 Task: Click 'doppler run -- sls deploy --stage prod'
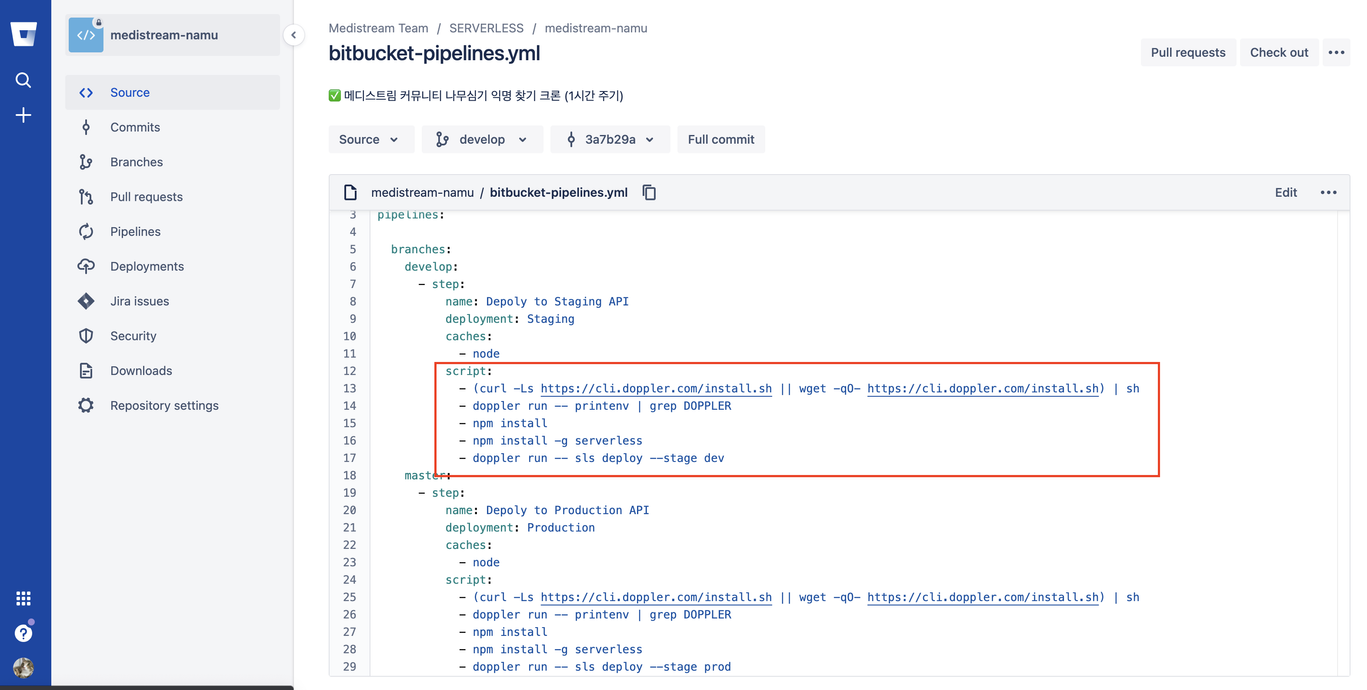point(602,667)
